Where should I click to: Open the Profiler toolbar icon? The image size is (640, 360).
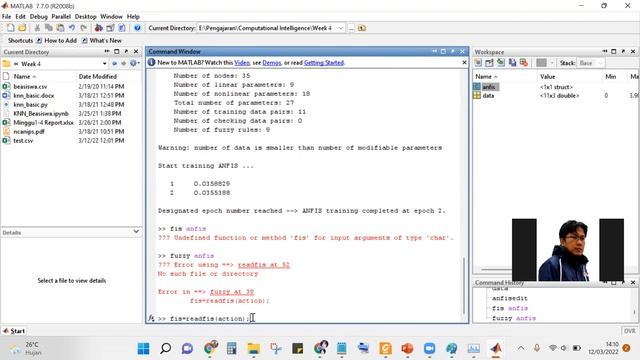[122, 28]
